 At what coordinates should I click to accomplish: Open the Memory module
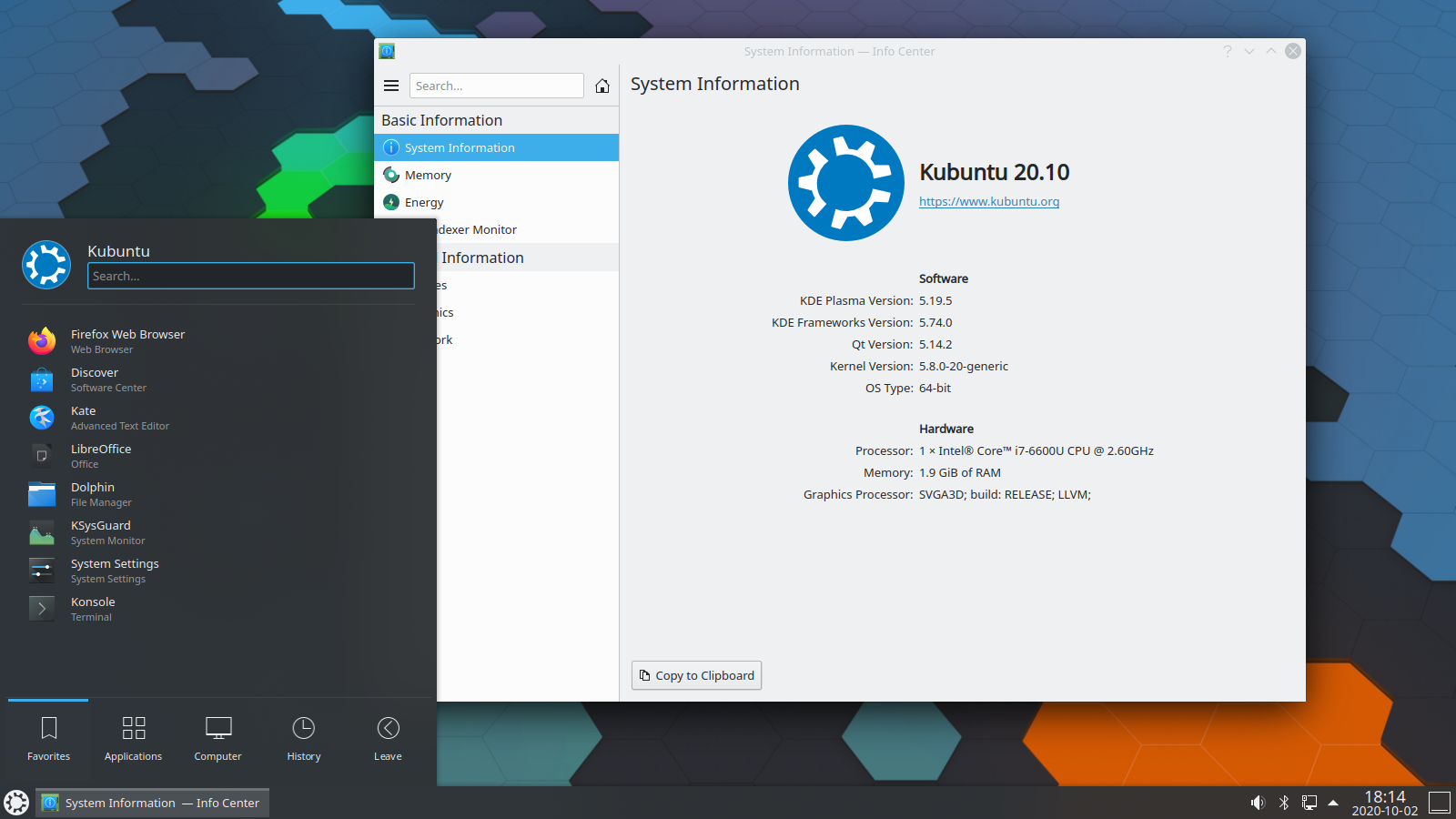496,175
